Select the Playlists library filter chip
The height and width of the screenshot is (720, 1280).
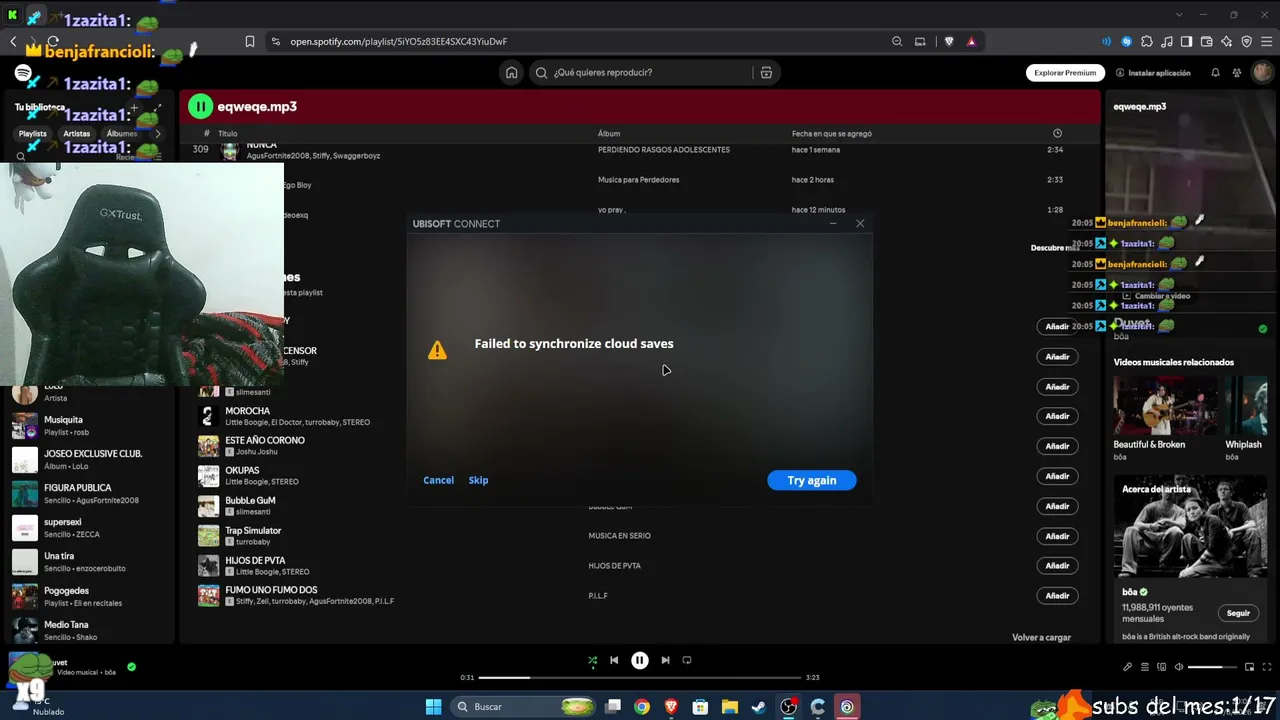[32, 133]
